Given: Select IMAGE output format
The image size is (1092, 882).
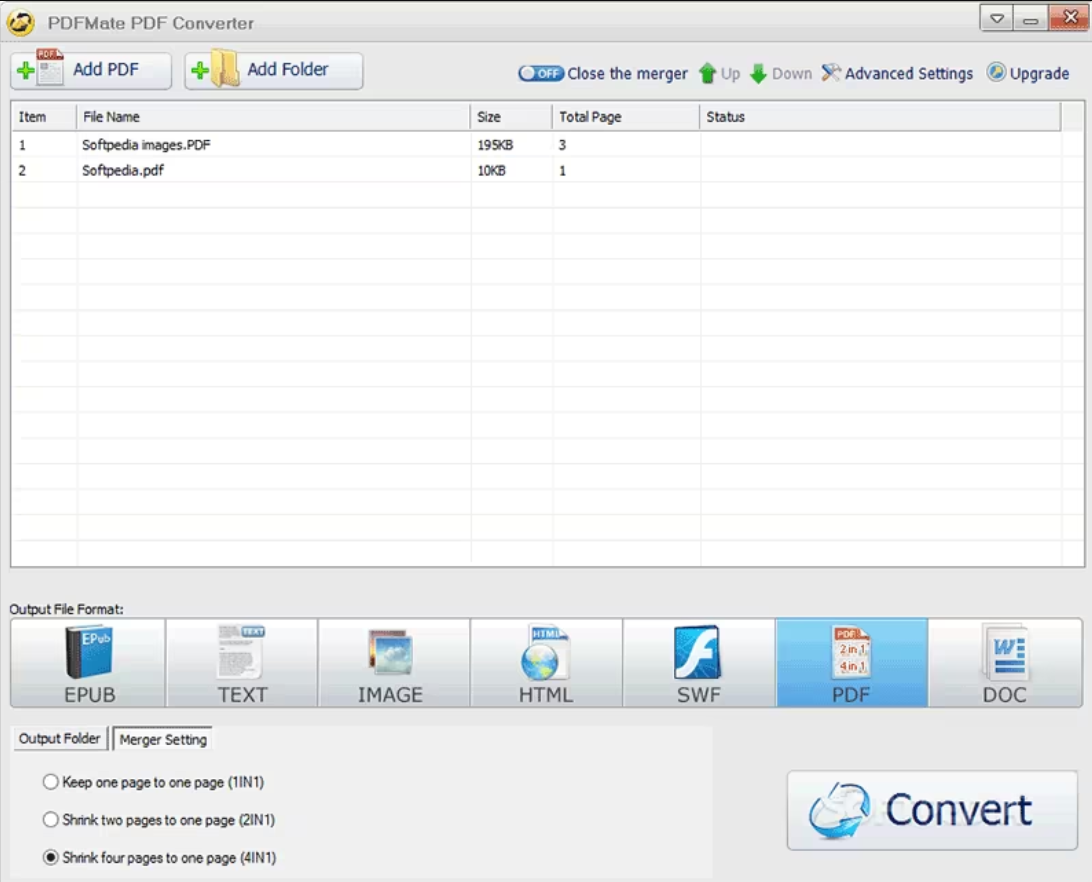Looking at the screenshot, I should click(x=394, y=663).
